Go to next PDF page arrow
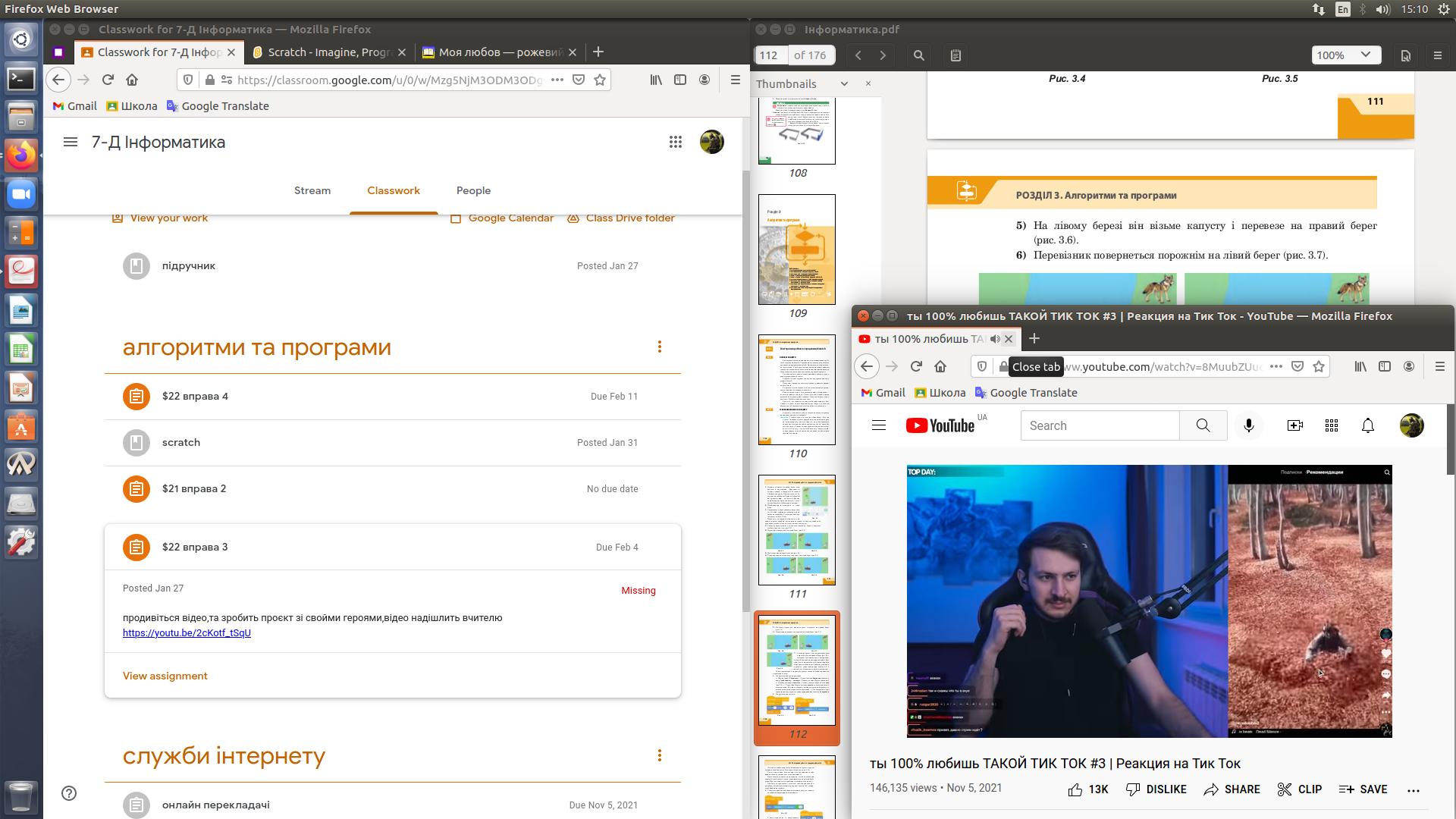1456x819 pixels. (x=883, y=55)
